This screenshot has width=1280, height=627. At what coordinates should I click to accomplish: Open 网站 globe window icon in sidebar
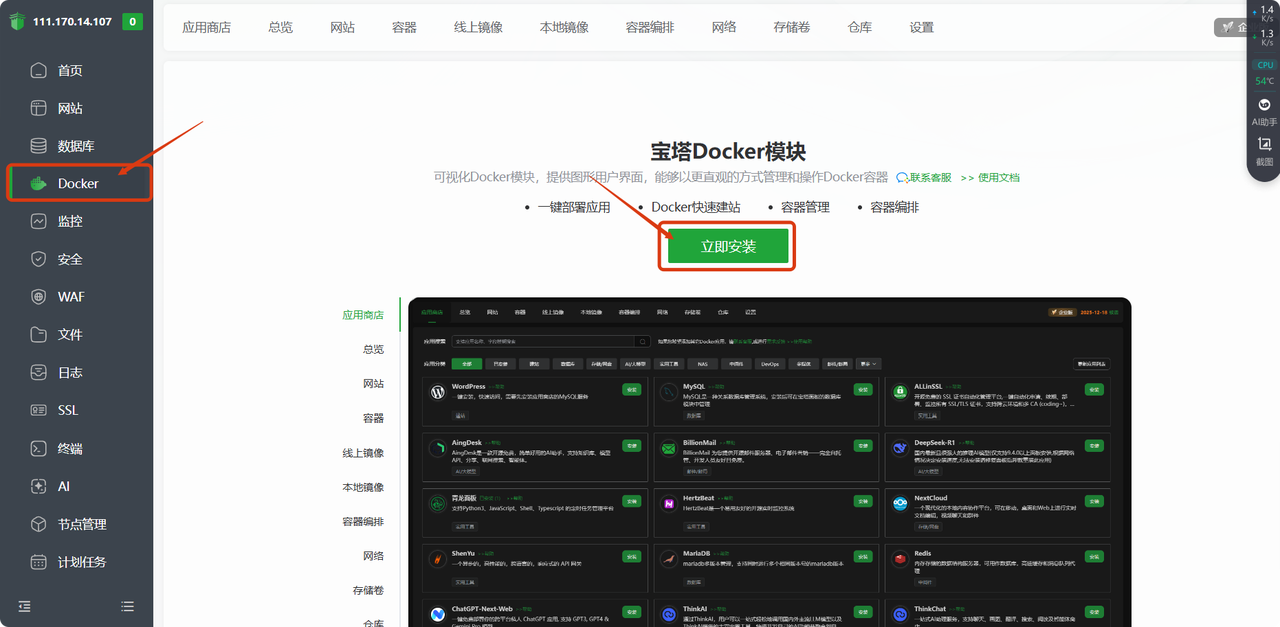coord(38,108)
